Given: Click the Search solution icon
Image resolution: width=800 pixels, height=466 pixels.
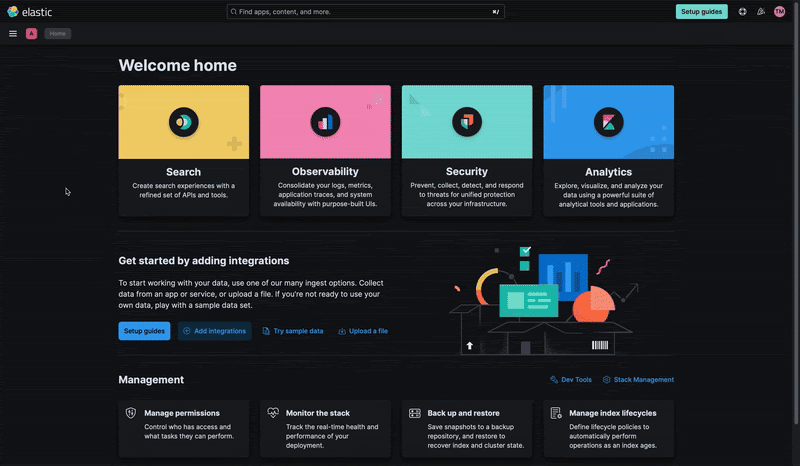Looking at the screenshot, I should [183, 122].
